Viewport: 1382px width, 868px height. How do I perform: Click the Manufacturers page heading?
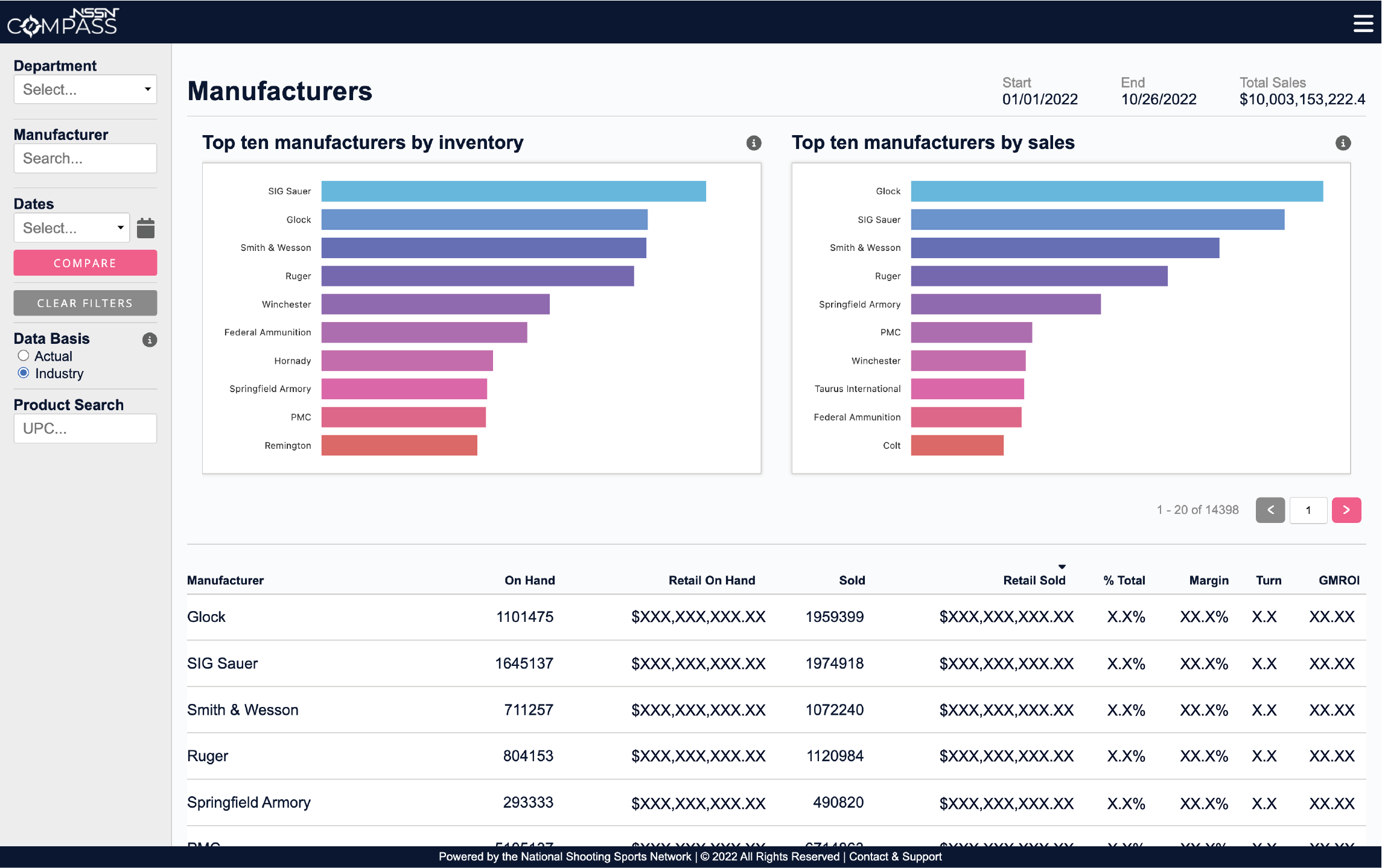pos(279,91)
